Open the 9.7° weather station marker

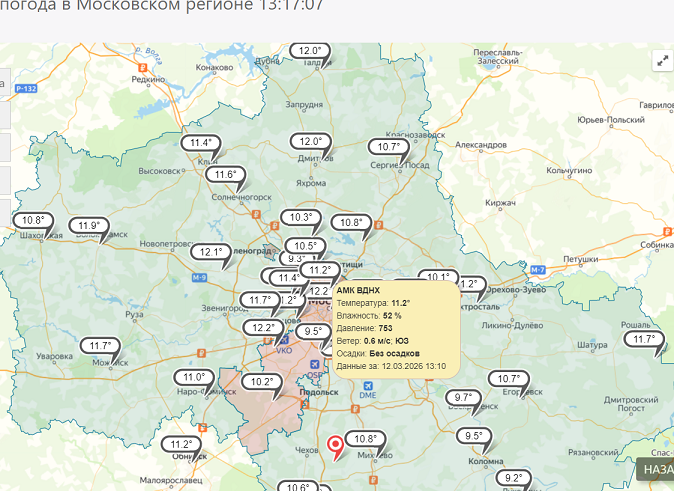464,398
